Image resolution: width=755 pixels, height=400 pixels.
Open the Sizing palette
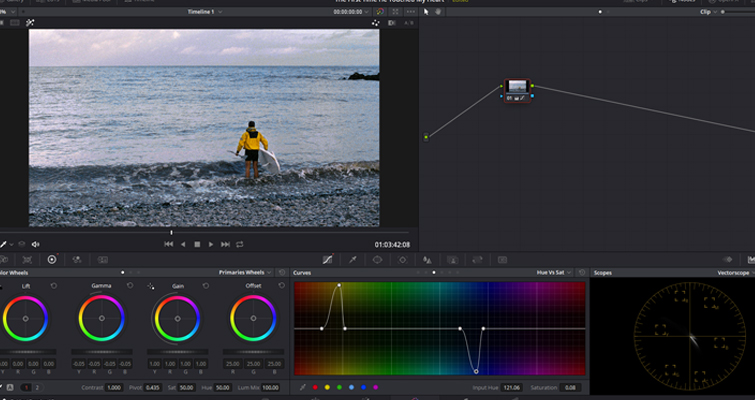point(477,259)
